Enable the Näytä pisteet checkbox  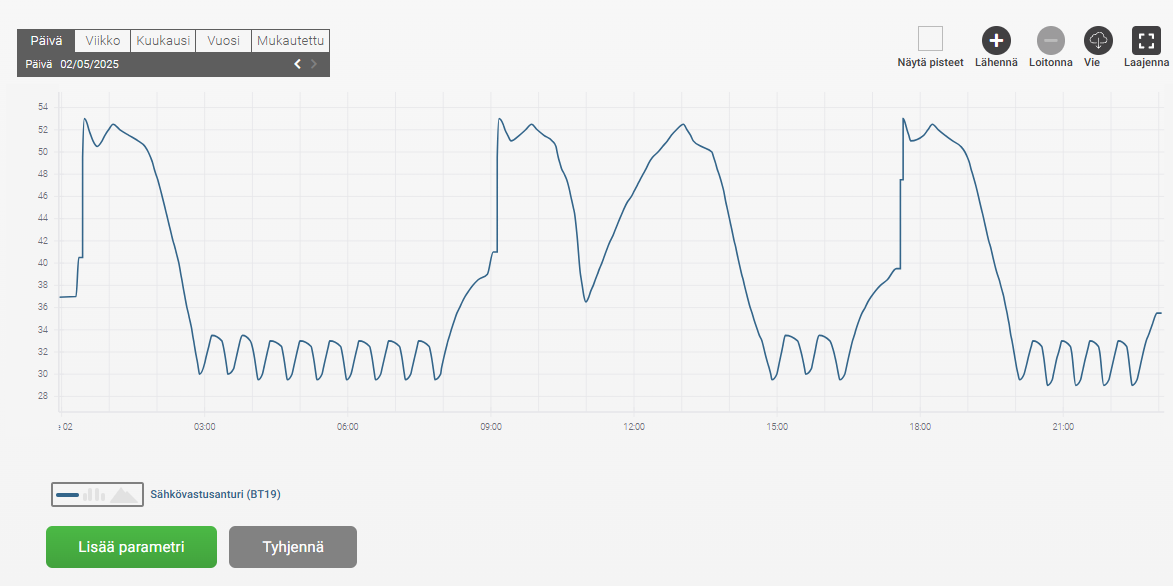pyautogui.click(x=931, y=39)
